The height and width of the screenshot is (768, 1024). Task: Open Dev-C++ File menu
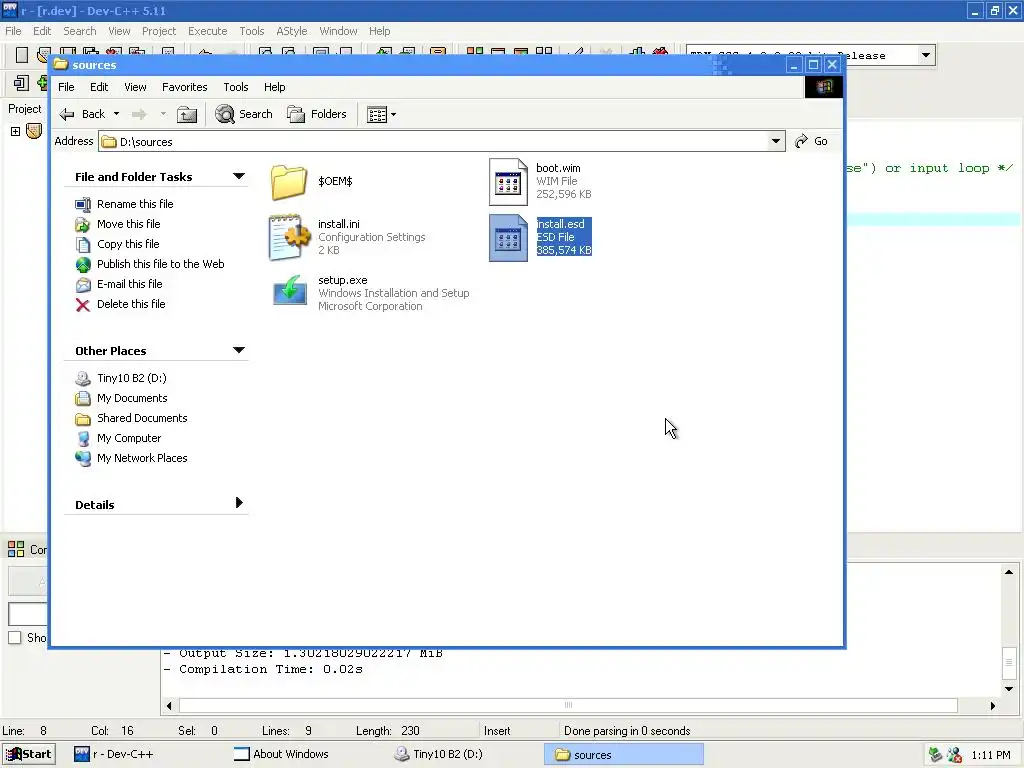point(13,31)
